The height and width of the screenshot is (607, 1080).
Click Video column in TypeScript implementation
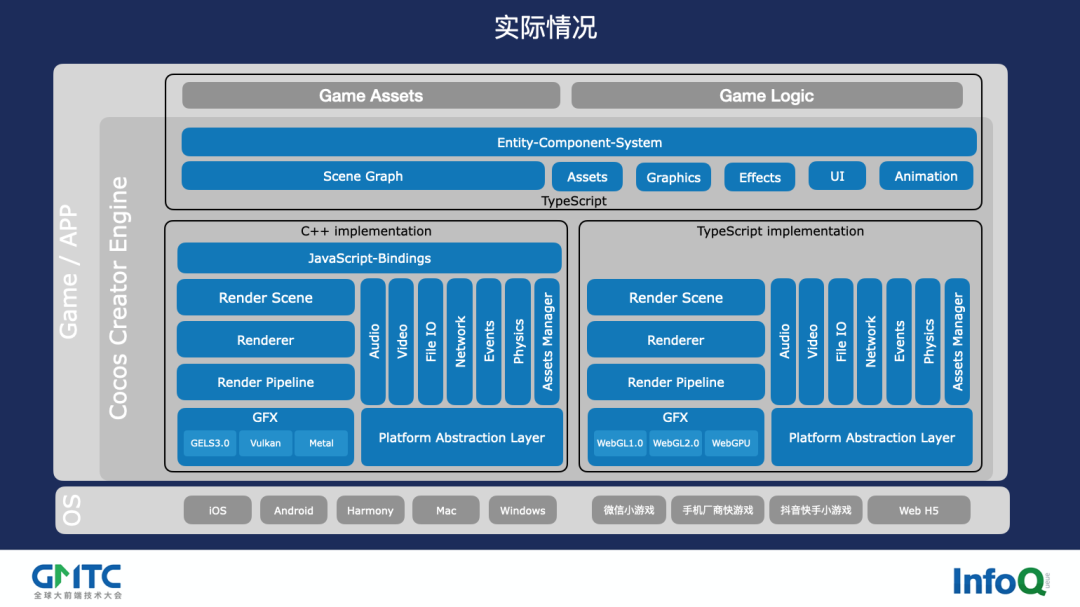click(x=812, y=342)
